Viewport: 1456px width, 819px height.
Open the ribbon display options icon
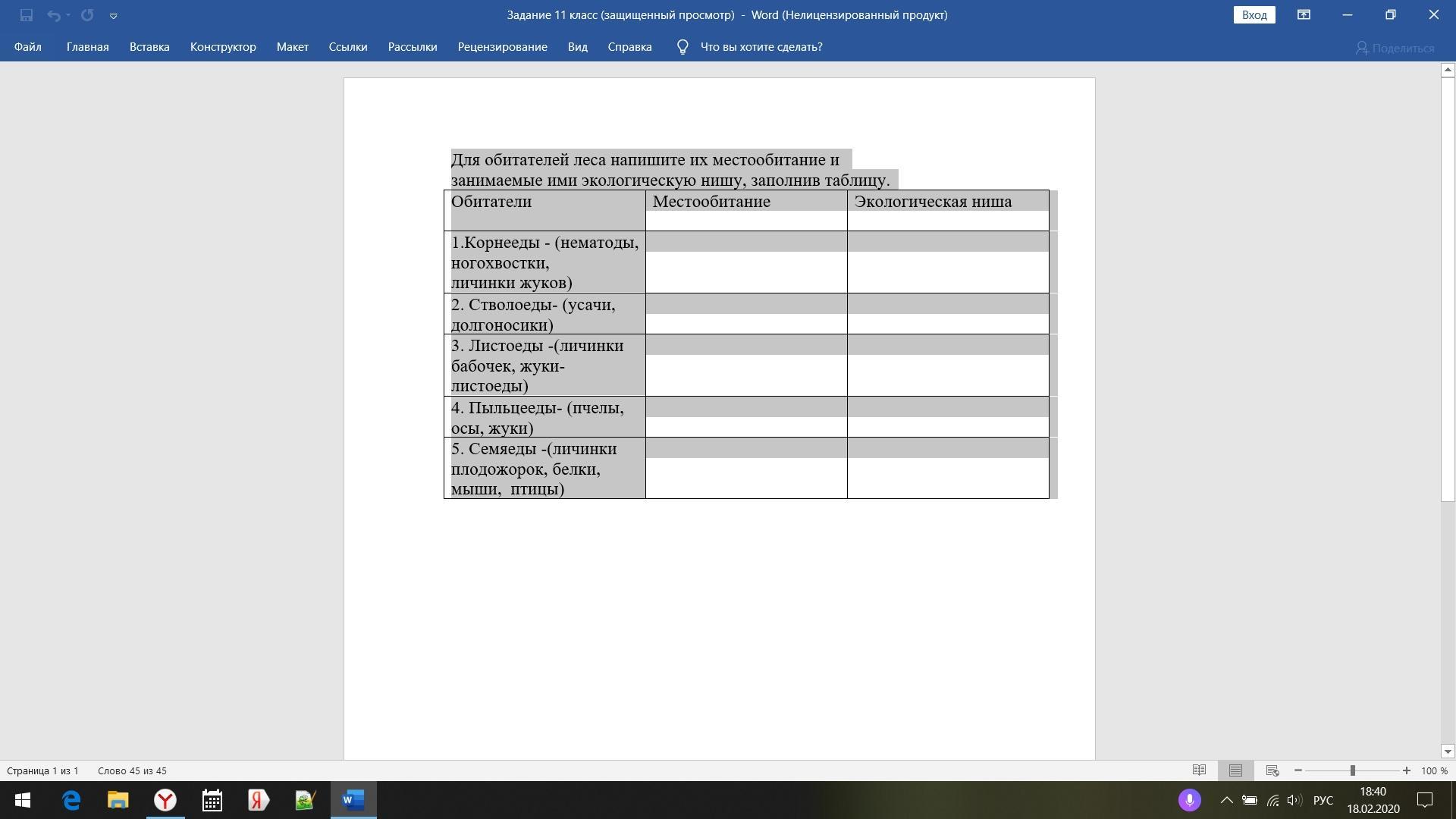(x=1304, y=15)
